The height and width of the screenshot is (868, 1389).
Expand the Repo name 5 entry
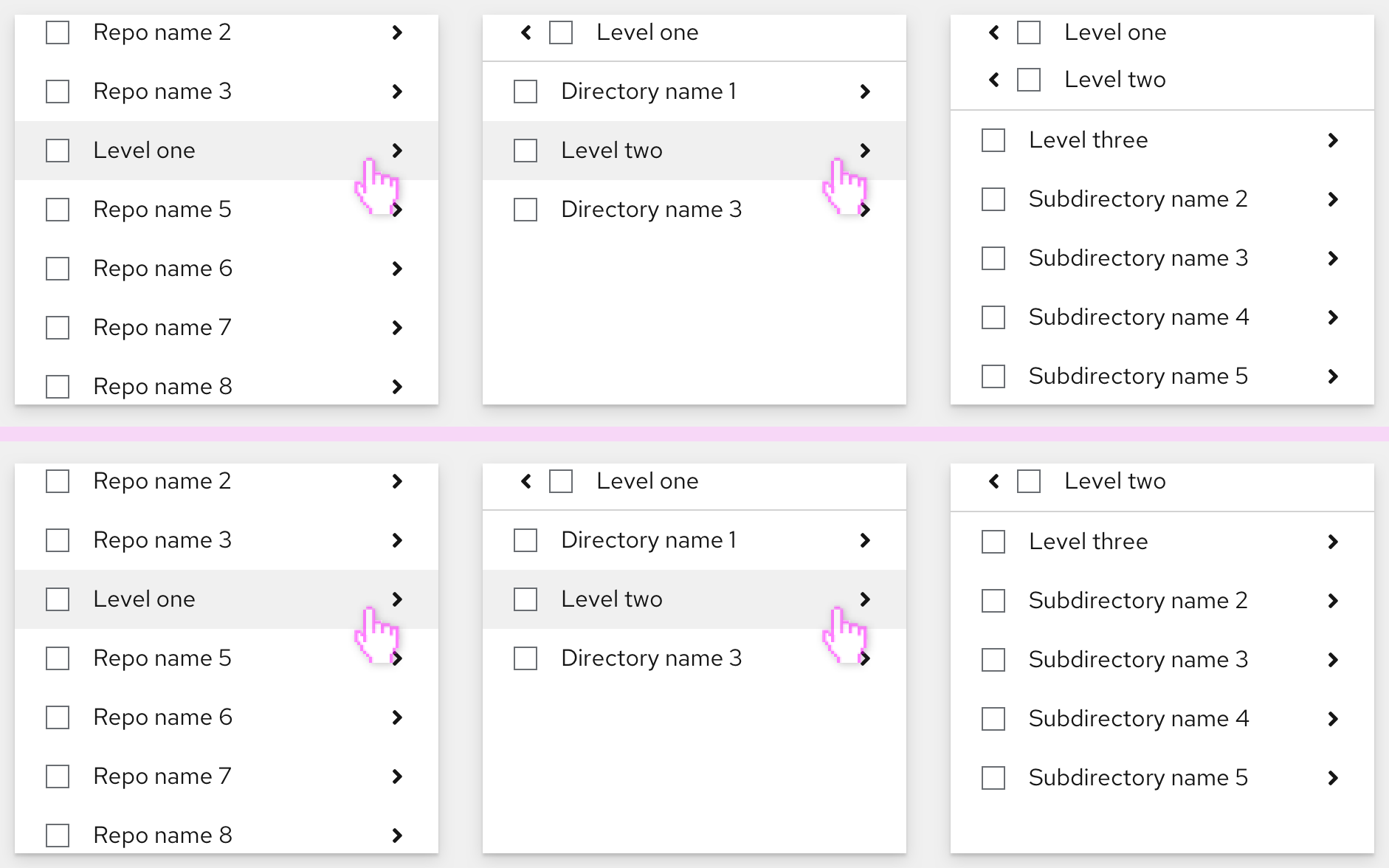(398, 210)
